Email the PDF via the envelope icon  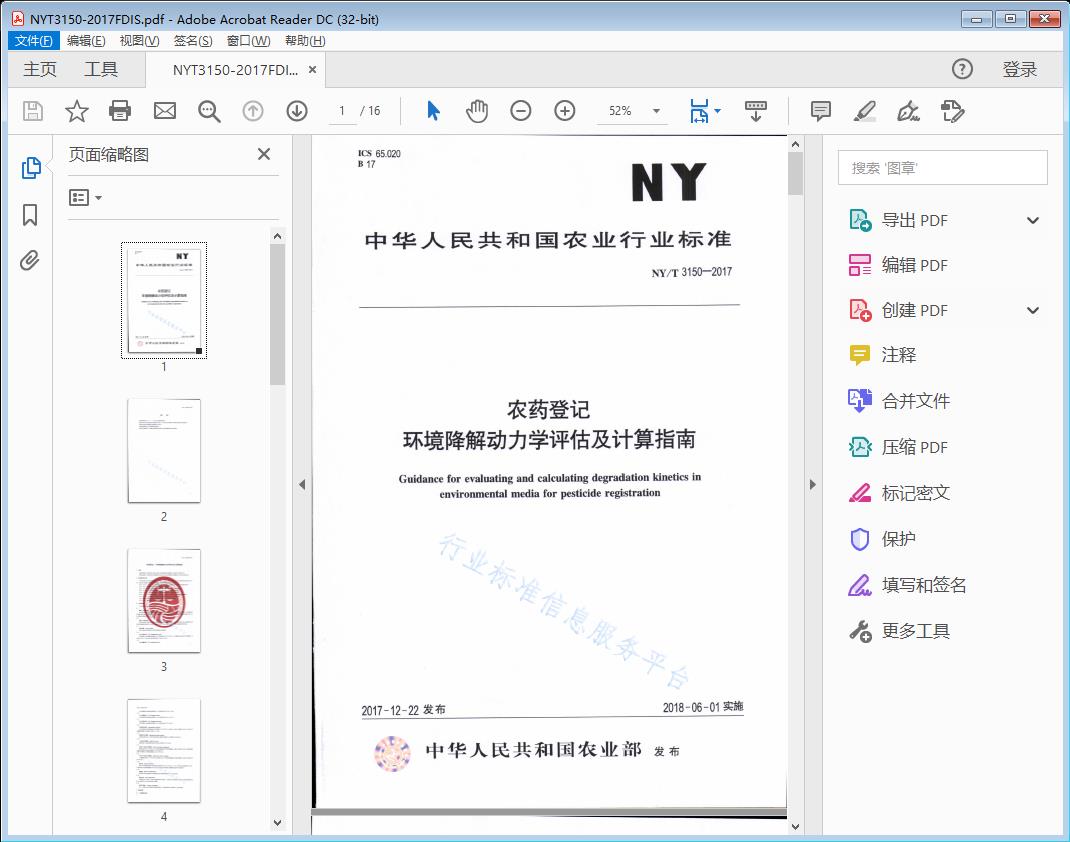164,111
